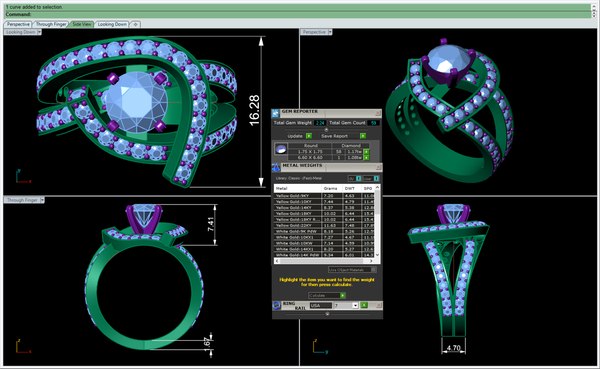Click in the Command input line

click(298, 14)
